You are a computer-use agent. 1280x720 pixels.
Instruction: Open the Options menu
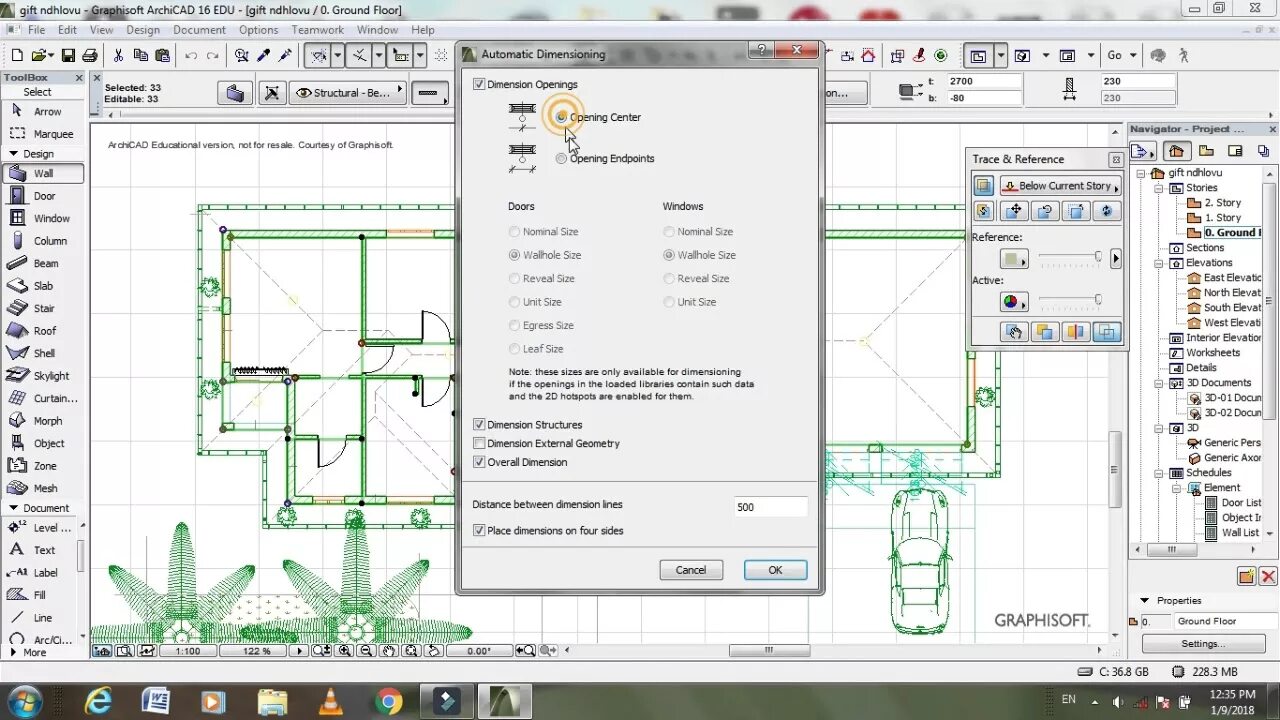258,30
